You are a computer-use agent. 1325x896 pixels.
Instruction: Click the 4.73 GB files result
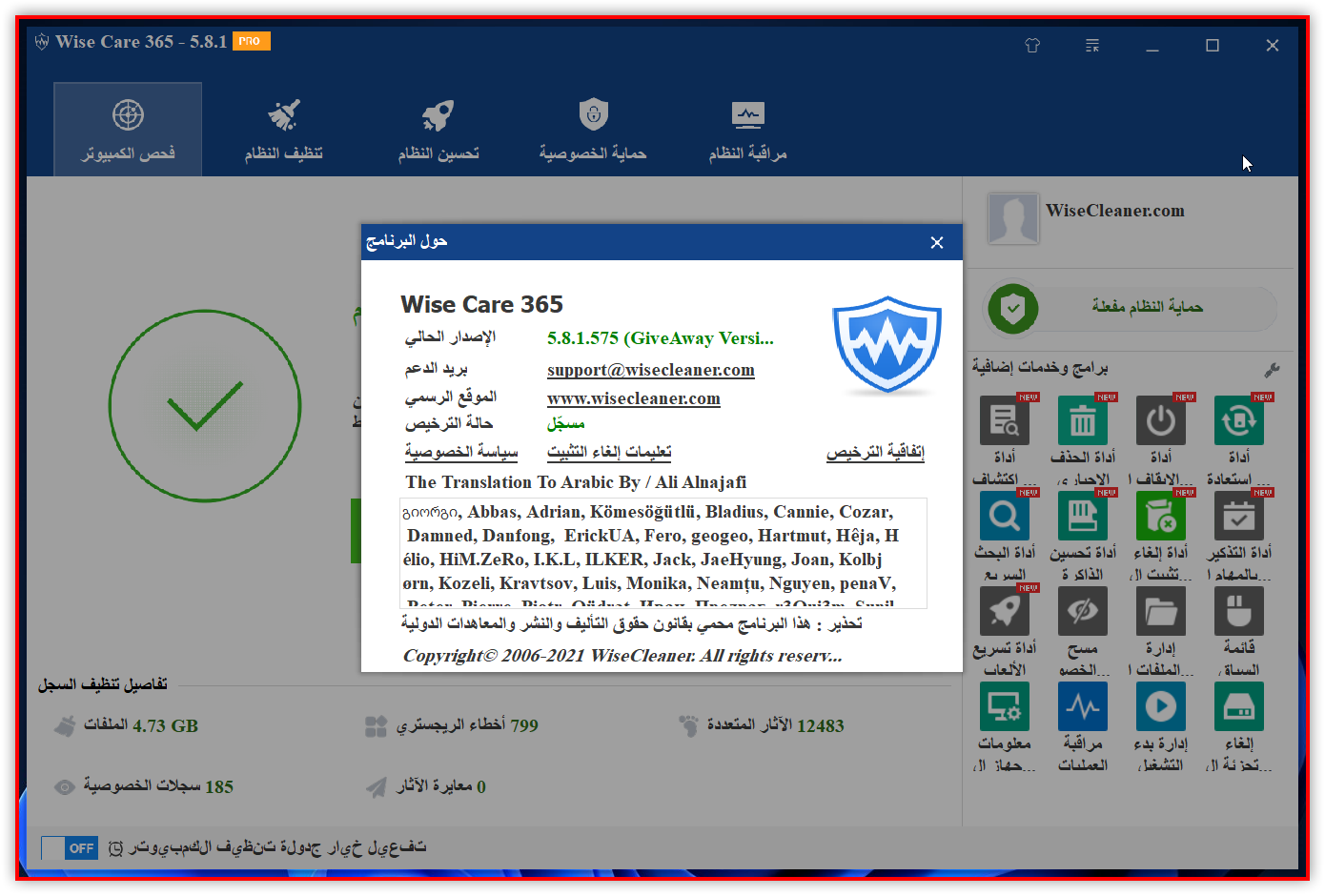tap(141, 725)
